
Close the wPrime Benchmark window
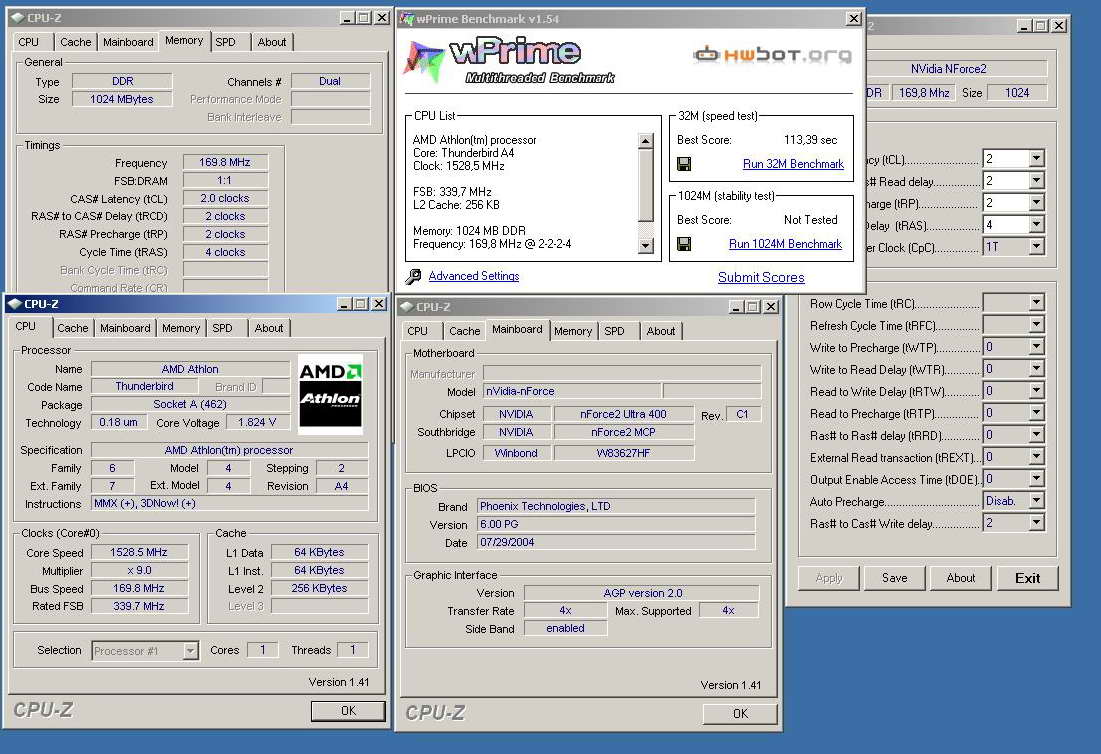[853, 19]
